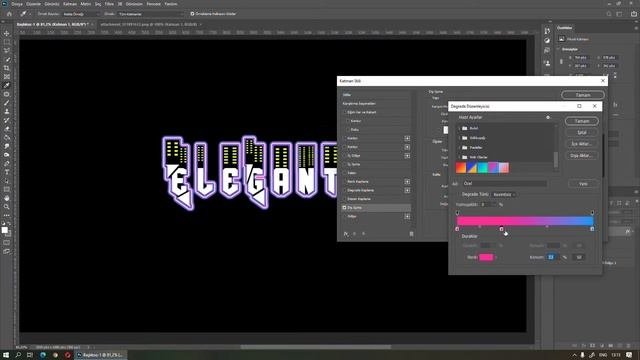Open the Dosya menu
The width and height of the screenshot is (640, 360).
click(17, 4)
